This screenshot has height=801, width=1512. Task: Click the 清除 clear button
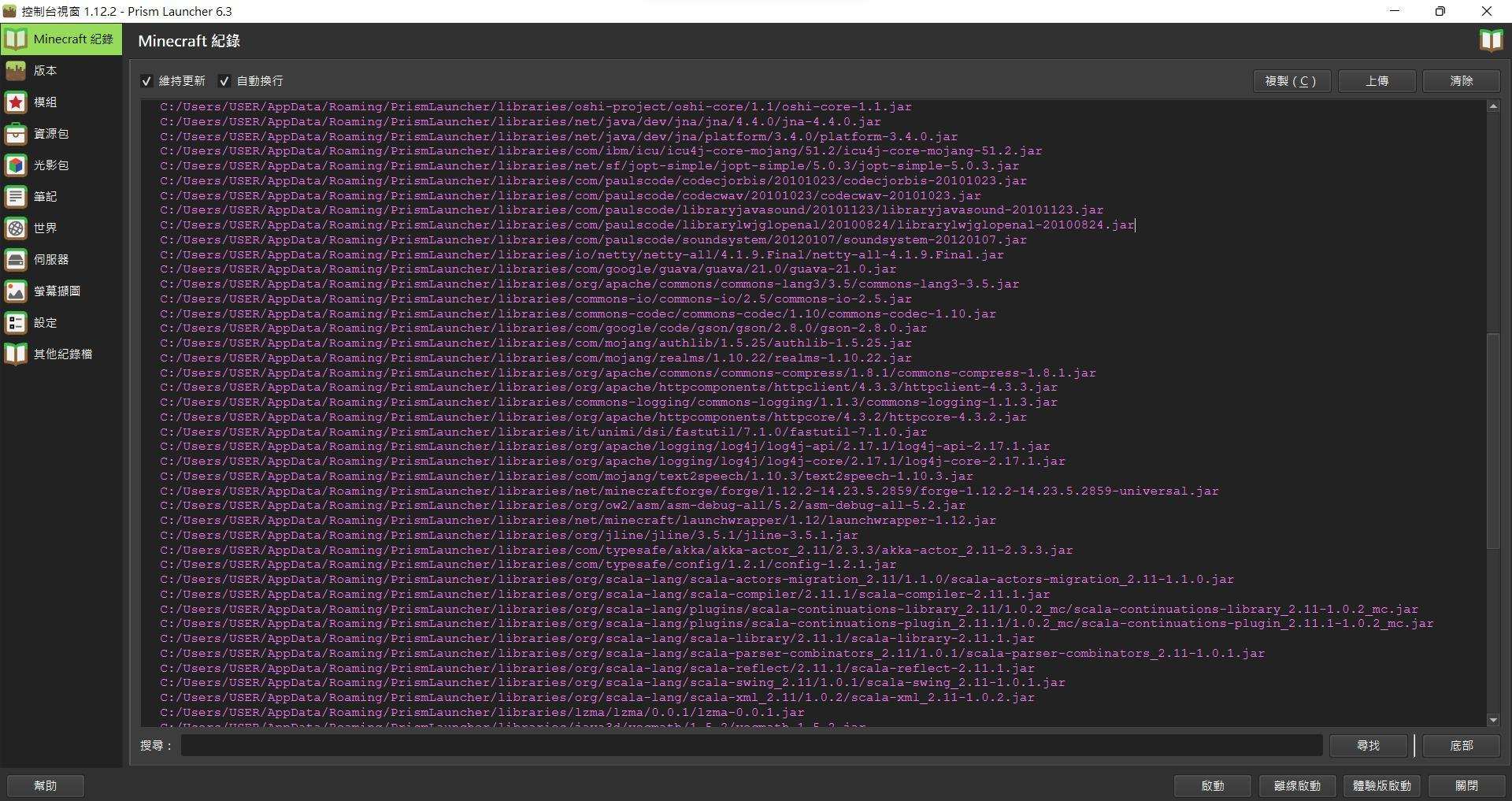coord(1462,81)
